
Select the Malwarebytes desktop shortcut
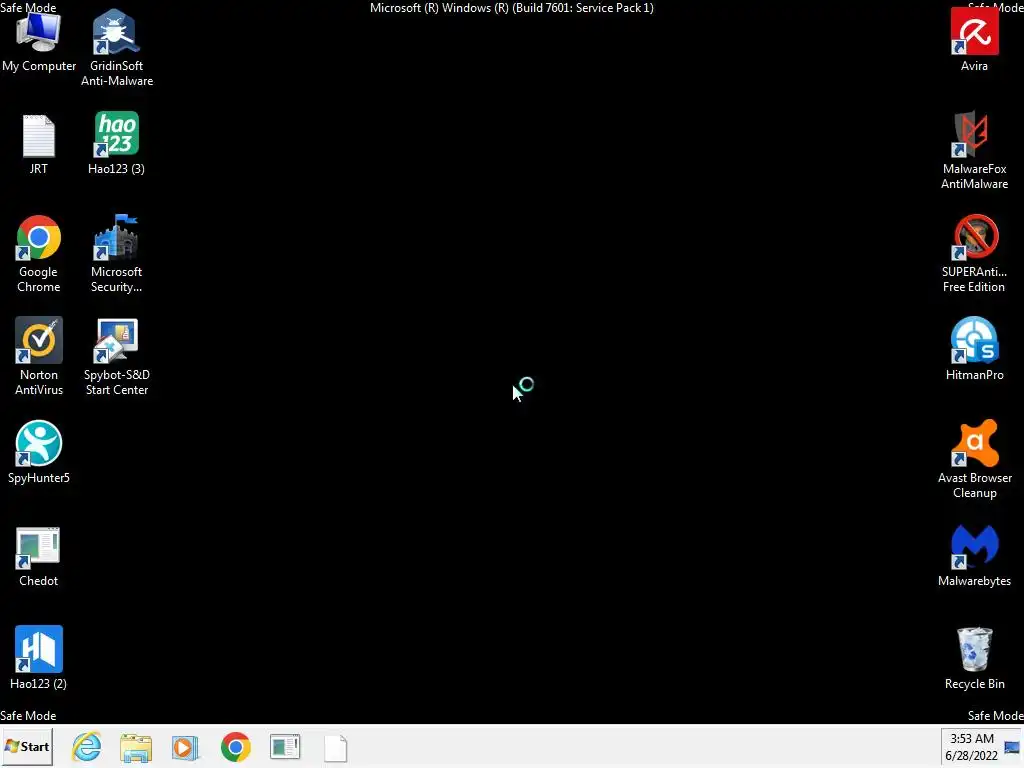[x=974, y=556]
